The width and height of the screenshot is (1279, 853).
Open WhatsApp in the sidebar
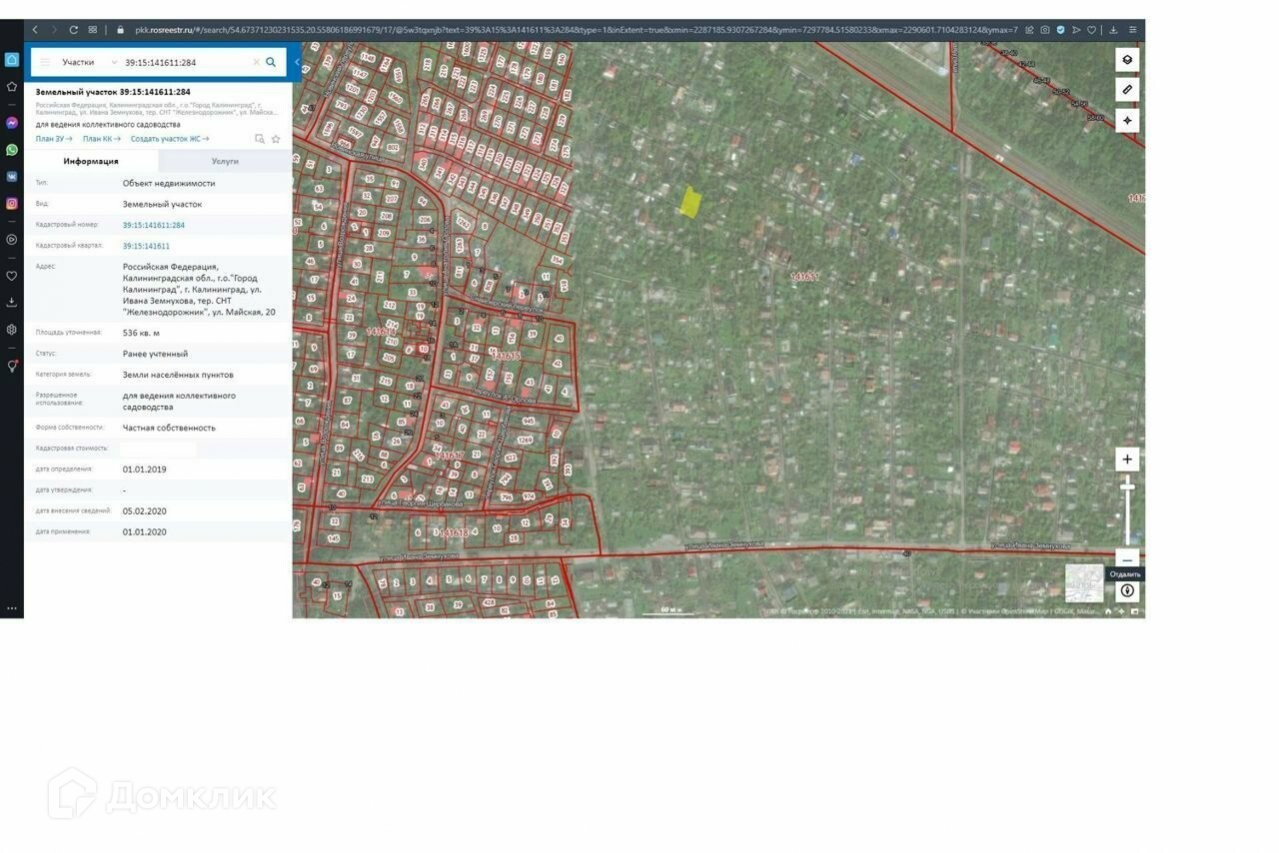[12, 150]
